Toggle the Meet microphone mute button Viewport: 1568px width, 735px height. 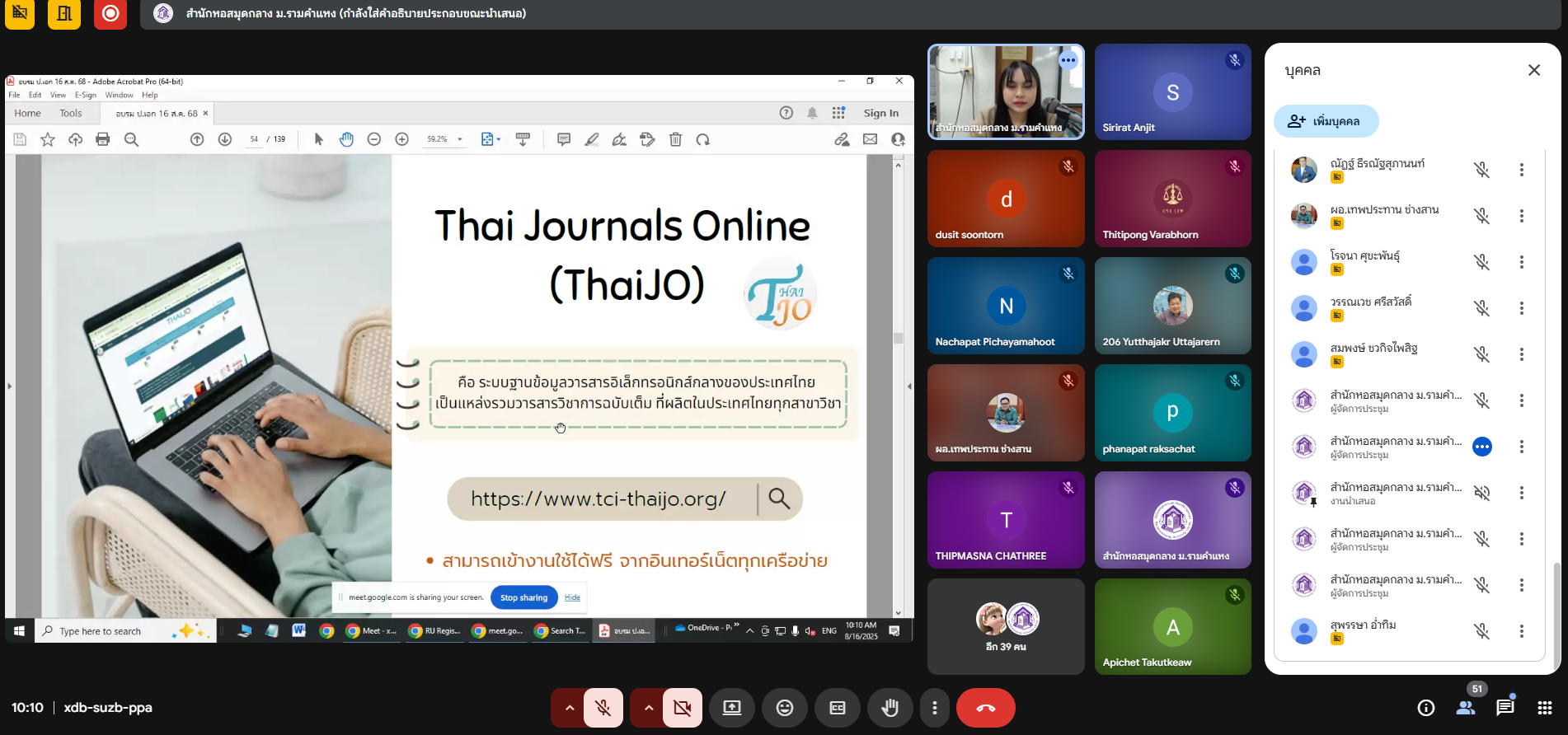click(603, 708)
